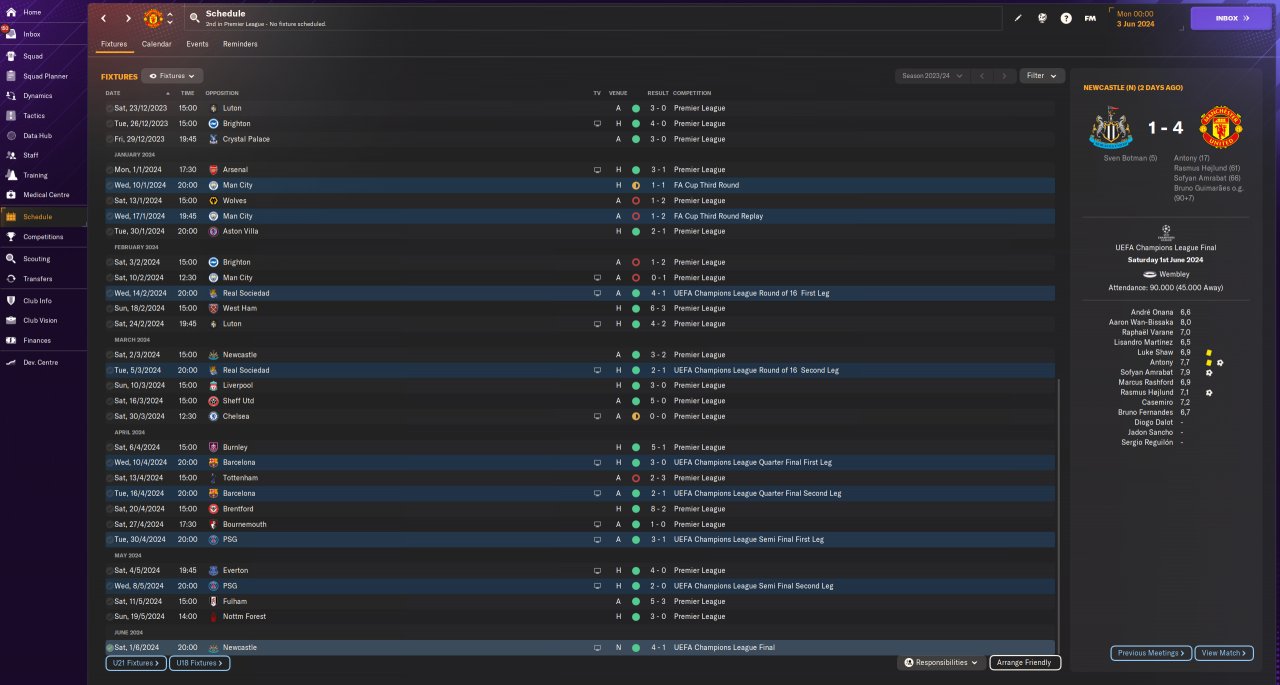The height and width of the screenshot is (685, 1280).
Task: Toggle row marker for Sat, 1/6/2024 Newcastle
Action: click(110, 648)
